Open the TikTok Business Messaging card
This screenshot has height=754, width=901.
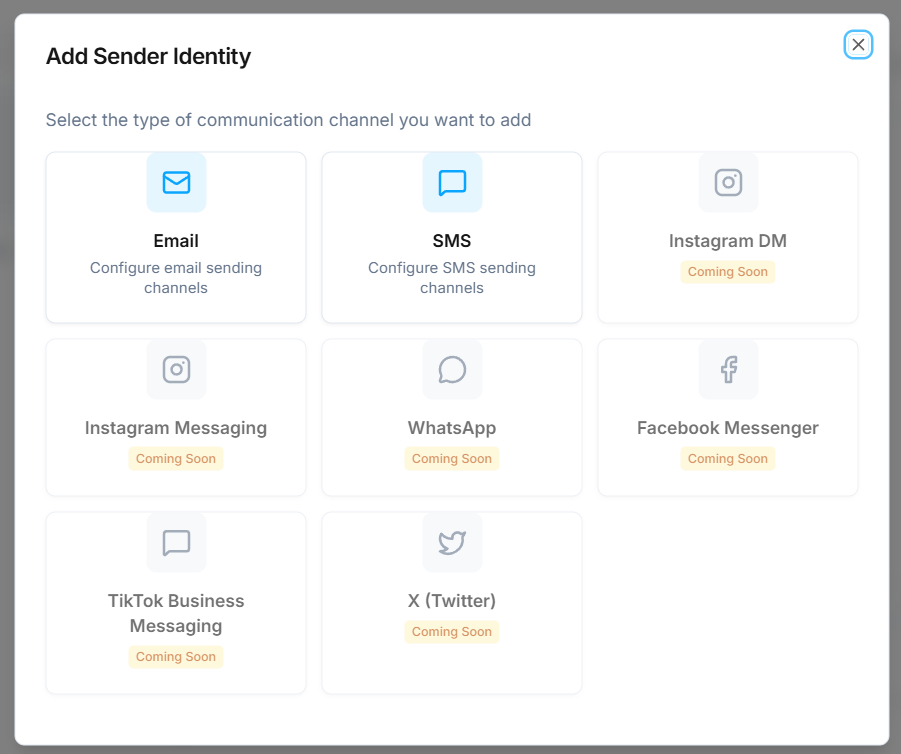176,602
